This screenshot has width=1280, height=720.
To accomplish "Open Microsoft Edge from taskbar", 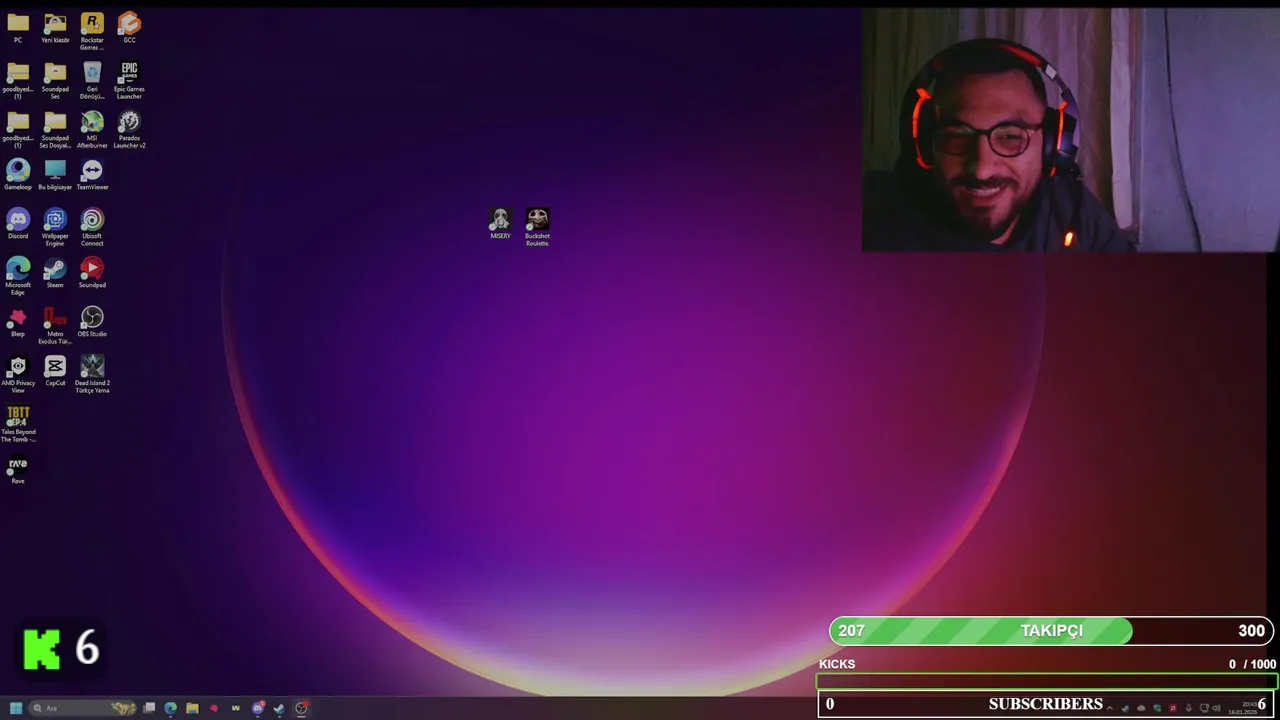I will 171,708.
